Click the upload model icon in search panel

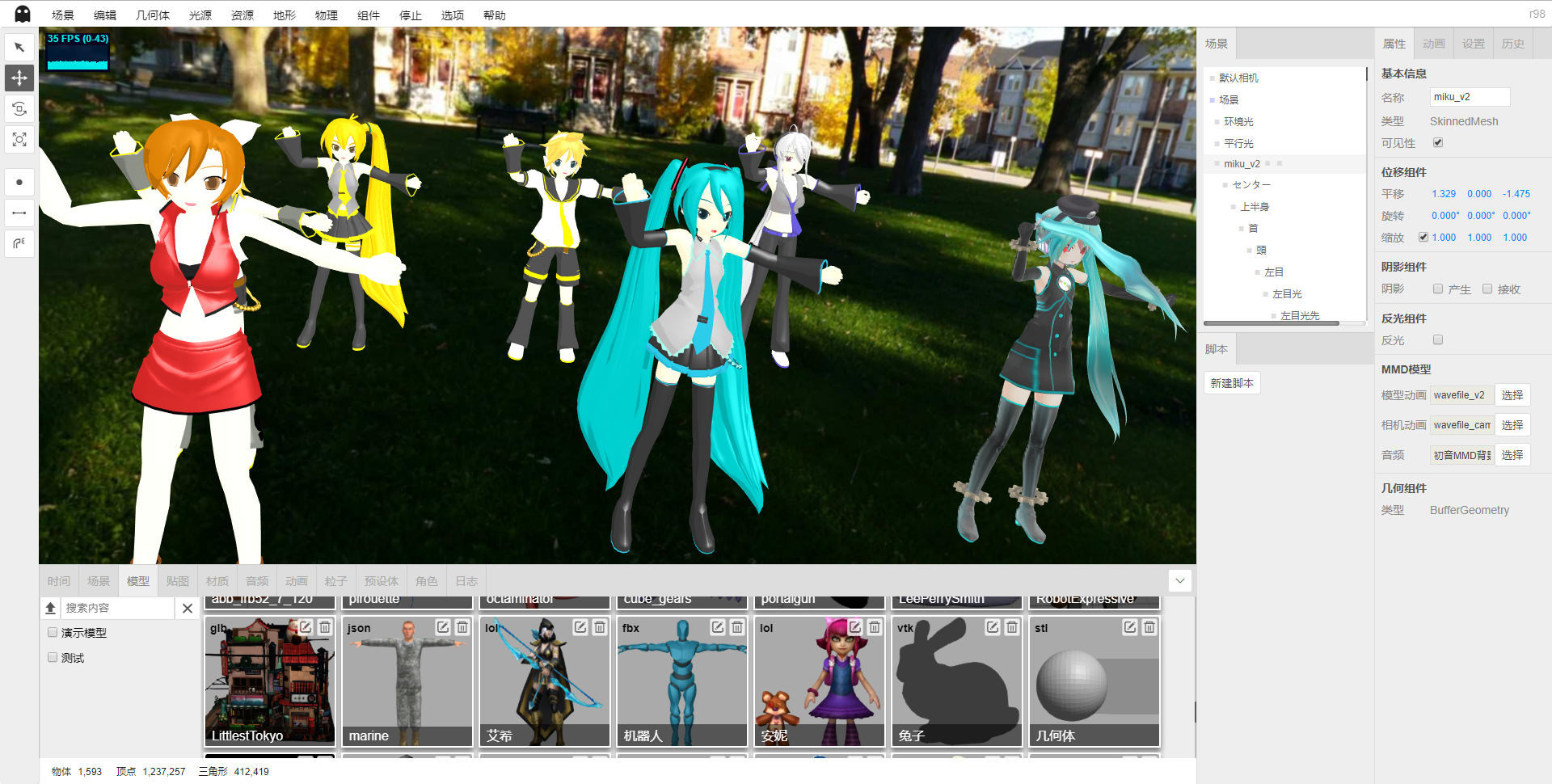[51, 608]
